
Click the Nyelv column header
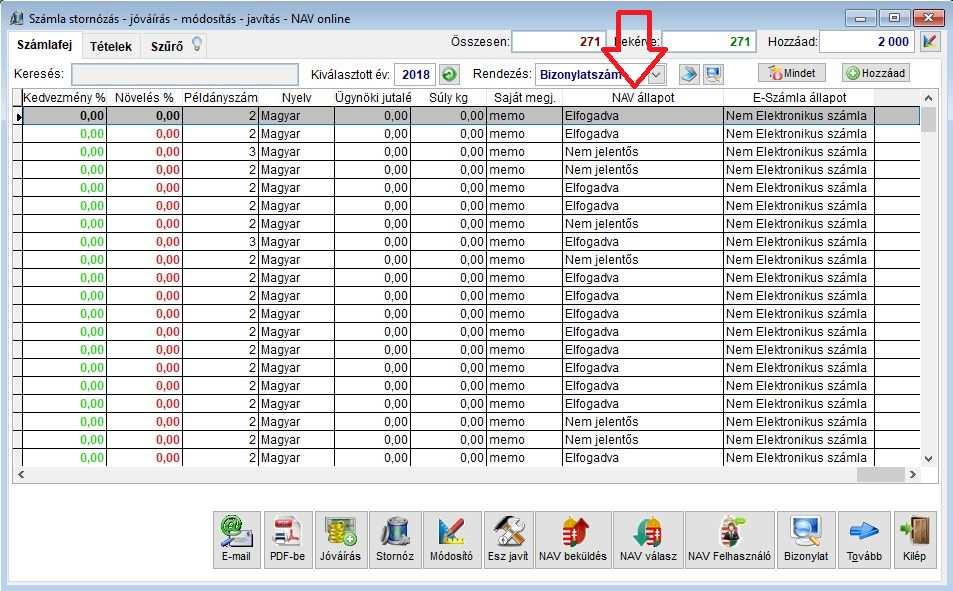tap(297, 97)
